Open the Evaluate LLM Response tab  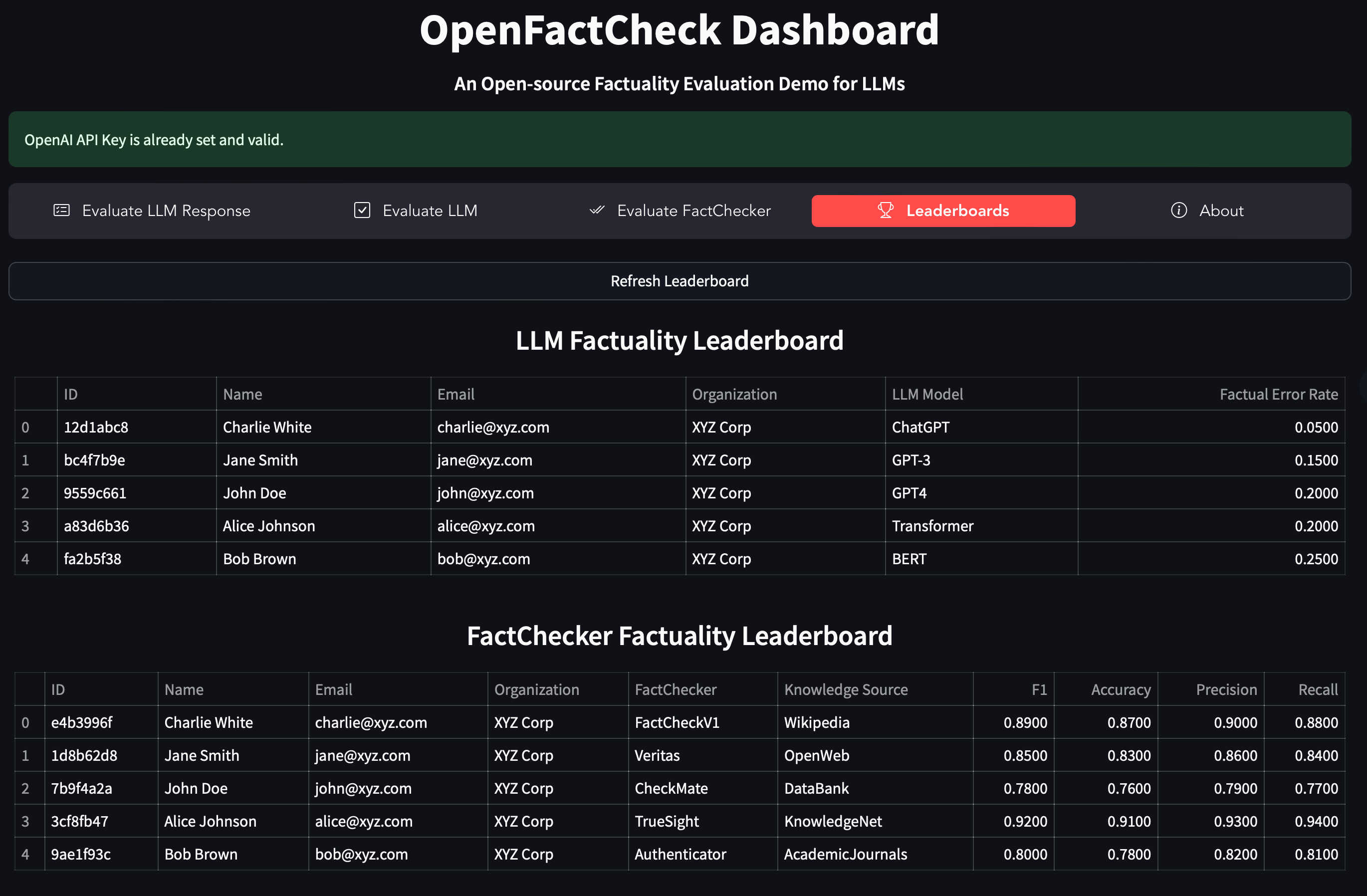(152, 211)
